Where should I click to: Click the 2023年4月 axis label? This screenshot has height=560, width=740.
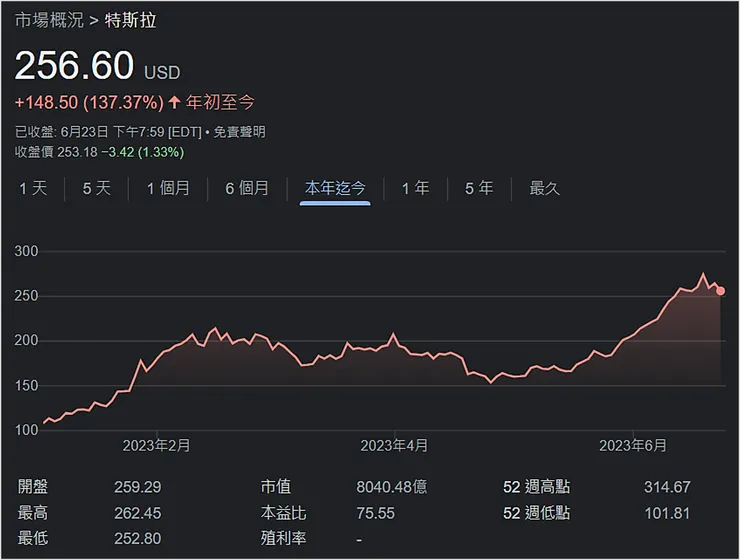click(394, 445)
